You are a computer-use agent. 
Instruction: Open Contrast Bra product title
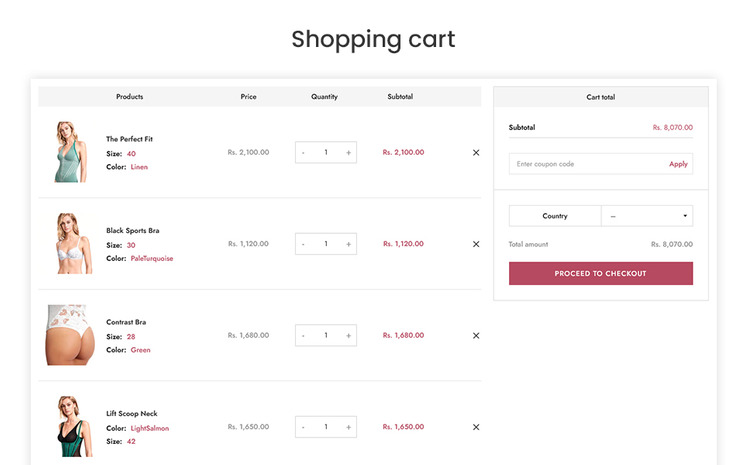(x=126, y=322)
